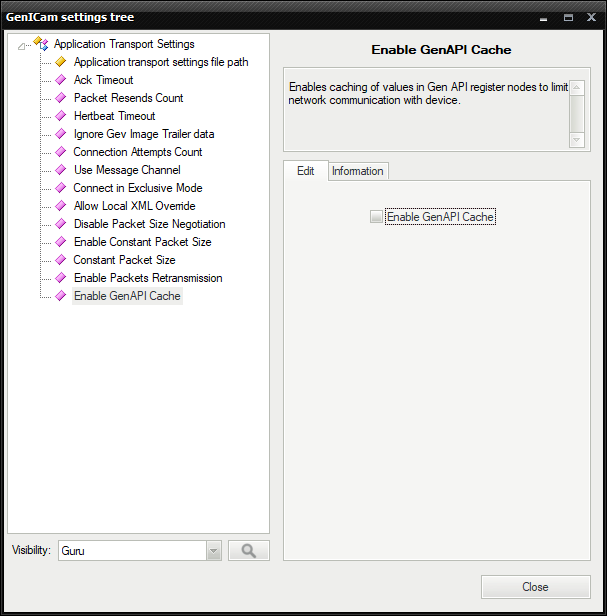Click the yellow diamond icon beside file path
Image resolution: width=607 pixels, height=616 pixels.
61,62
